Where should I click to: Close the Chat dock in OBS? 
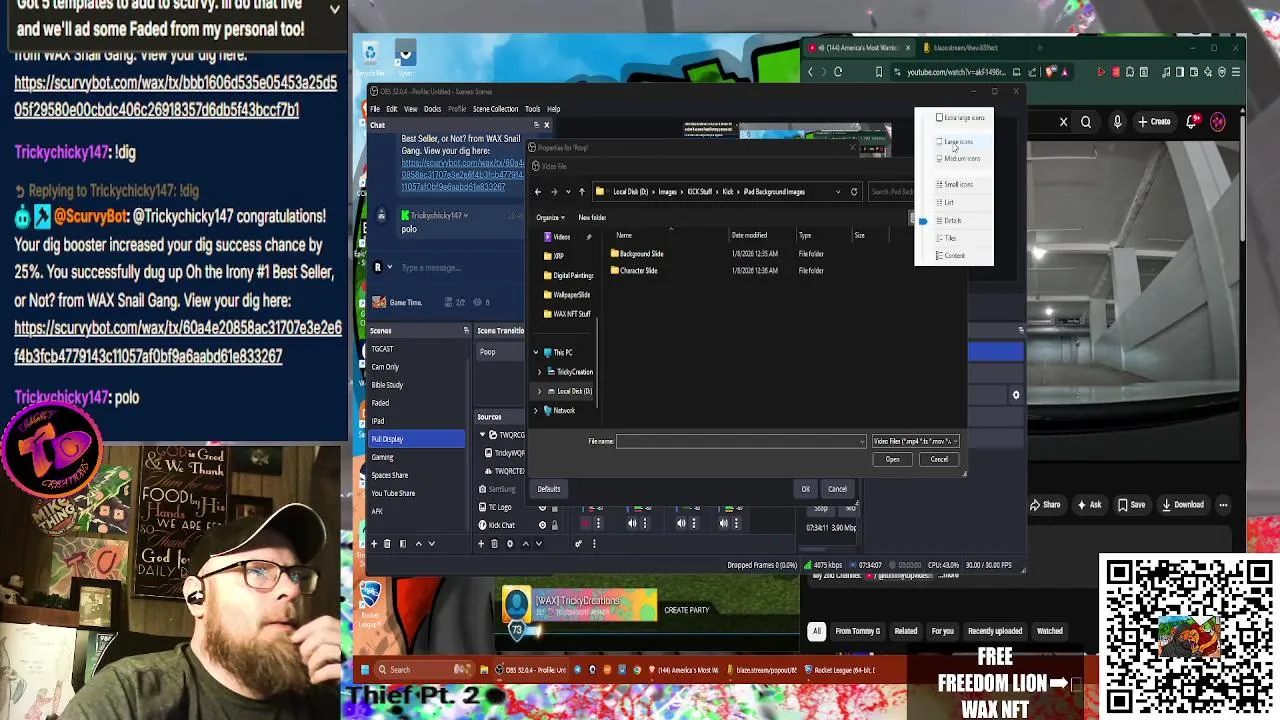click(546, 125)
